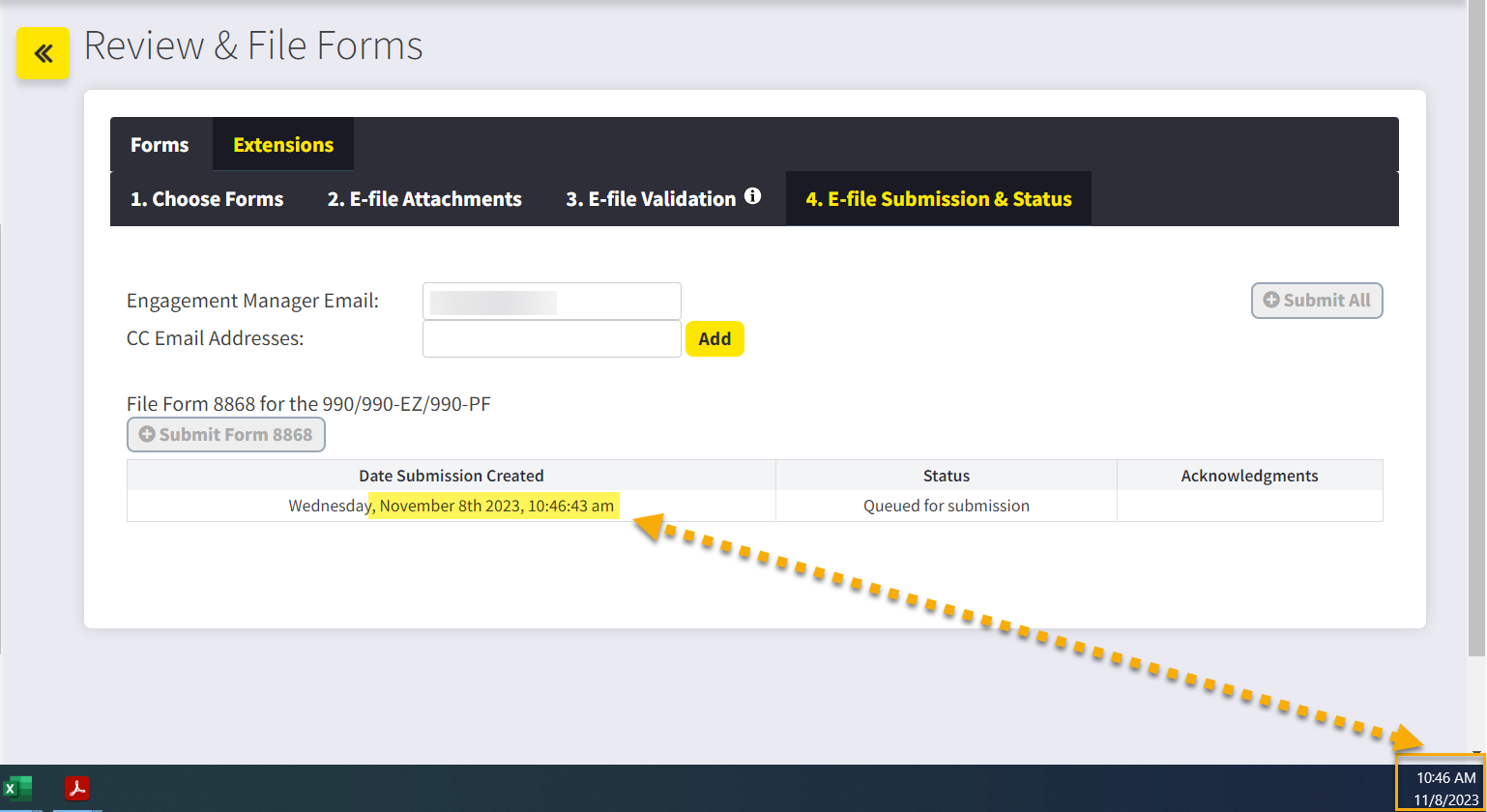Click the Date Submission Created column header
The height and width of the screenshot is (812, 1487).
pos(451,476)
